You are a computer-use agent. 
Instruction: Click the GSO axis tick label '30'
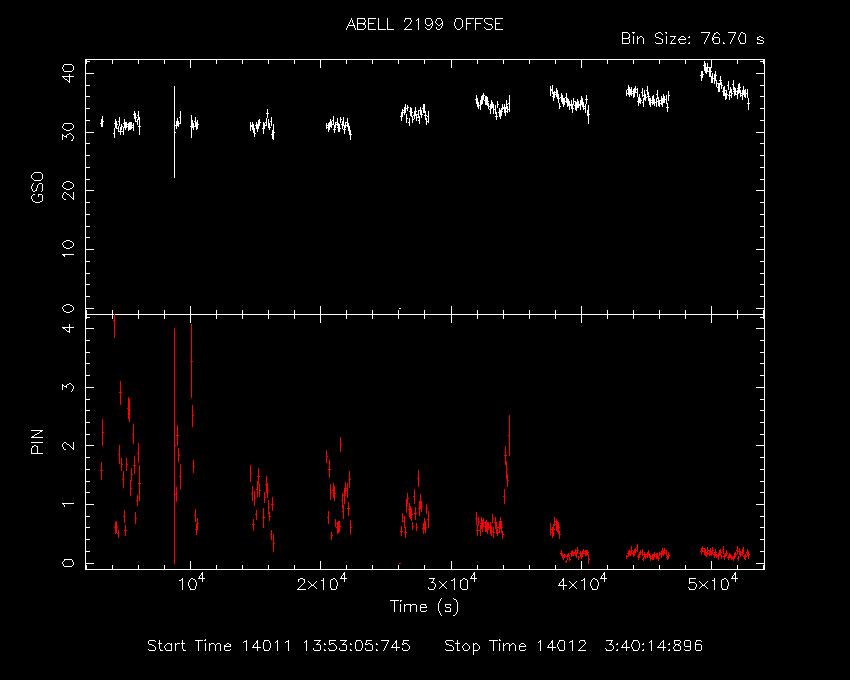pyautogui.click(x=68, y=132)
